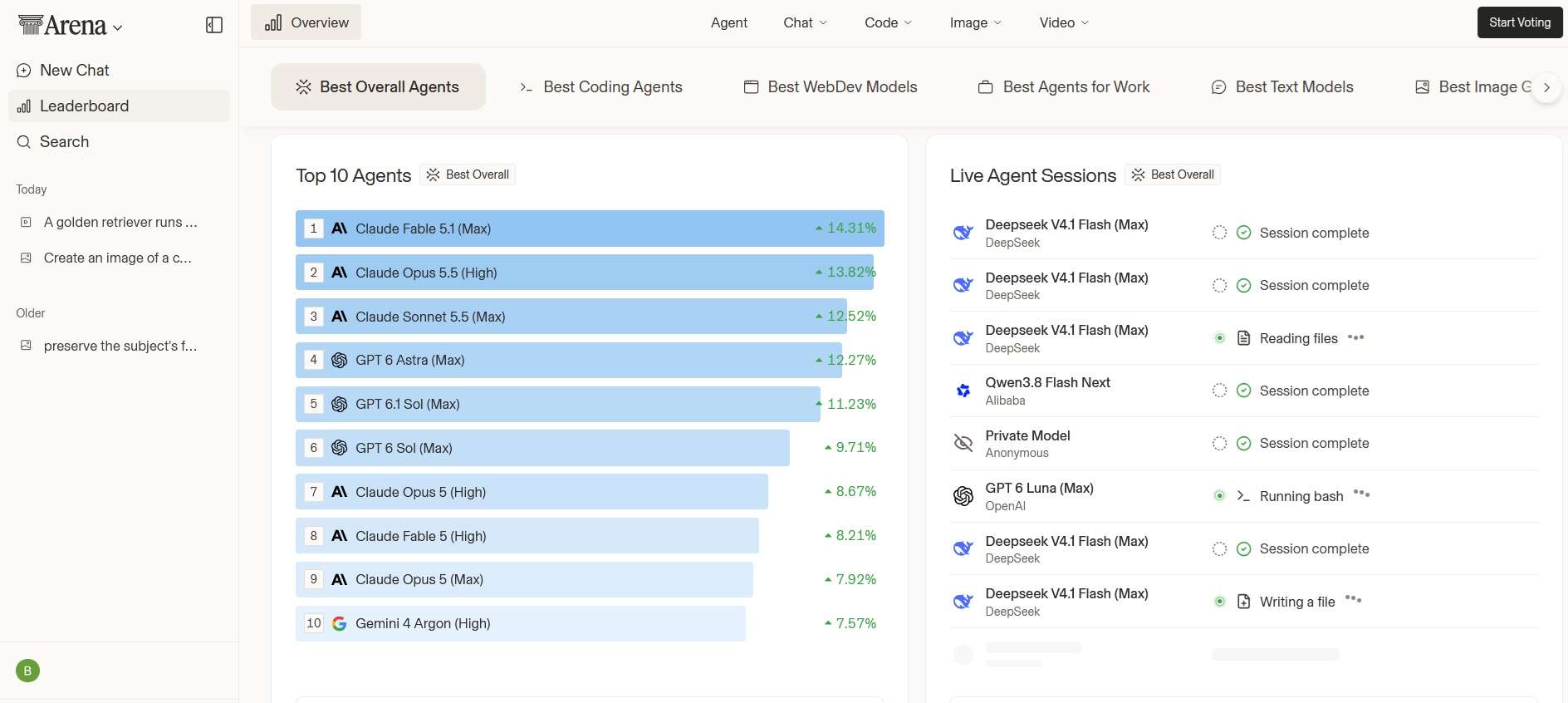1568x703 pixels.
Task: Click the New Chat plus icon
Action: click(x=24, y=71)
